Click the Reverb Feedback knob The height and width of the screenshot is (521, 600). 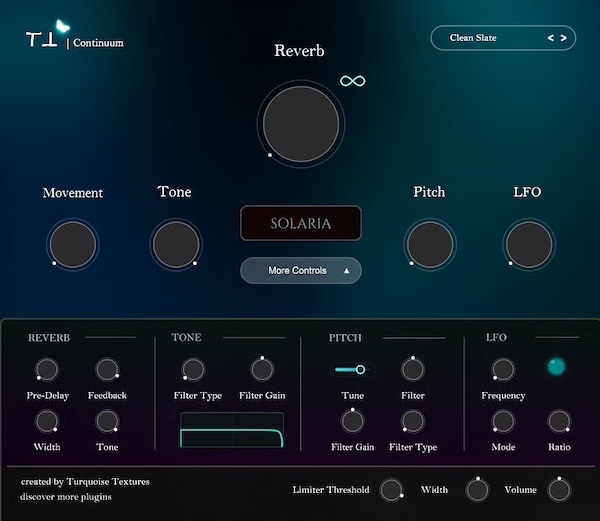tap(107, 370)
